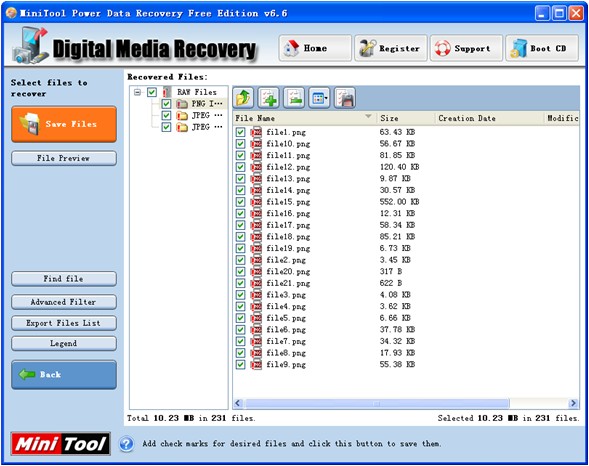Toggle checkbox for file20.png
Viewport: 589px width, 466px height.
pyautogui.click(x=240, y=271)
